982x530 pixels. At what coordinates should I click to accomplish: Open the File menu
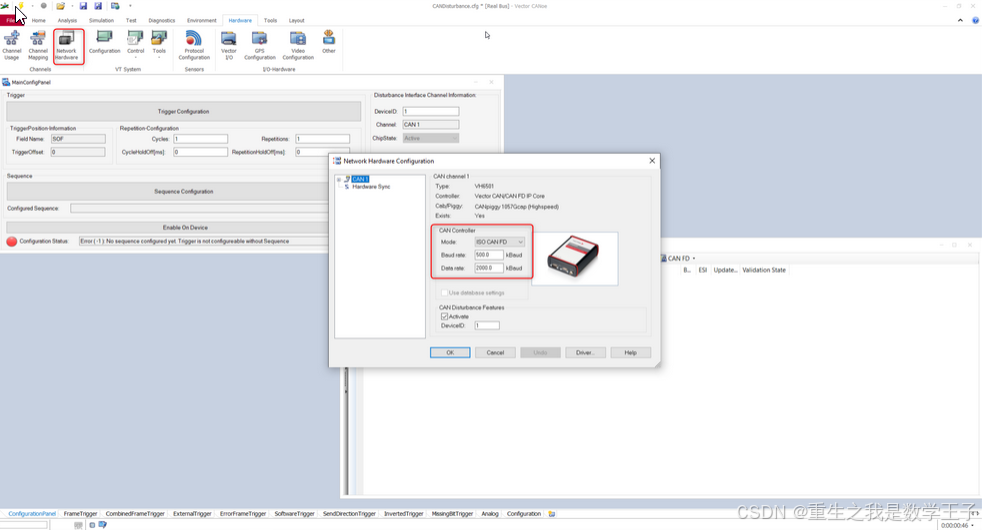(x=11, y=21)
